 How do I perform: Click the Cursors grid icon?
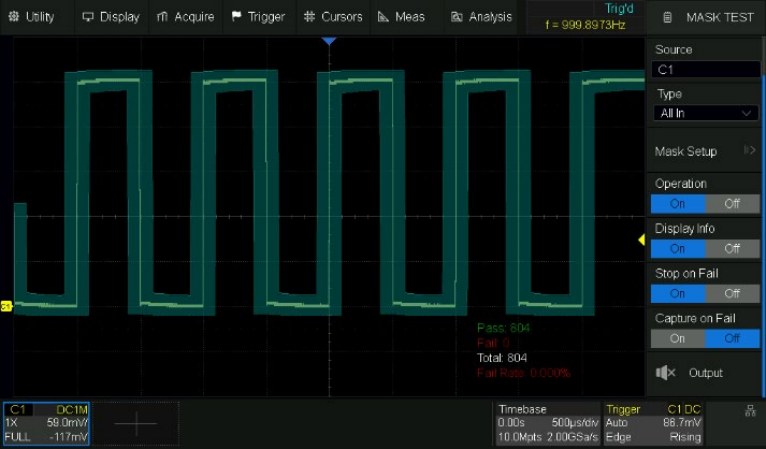tap(309, 17)
